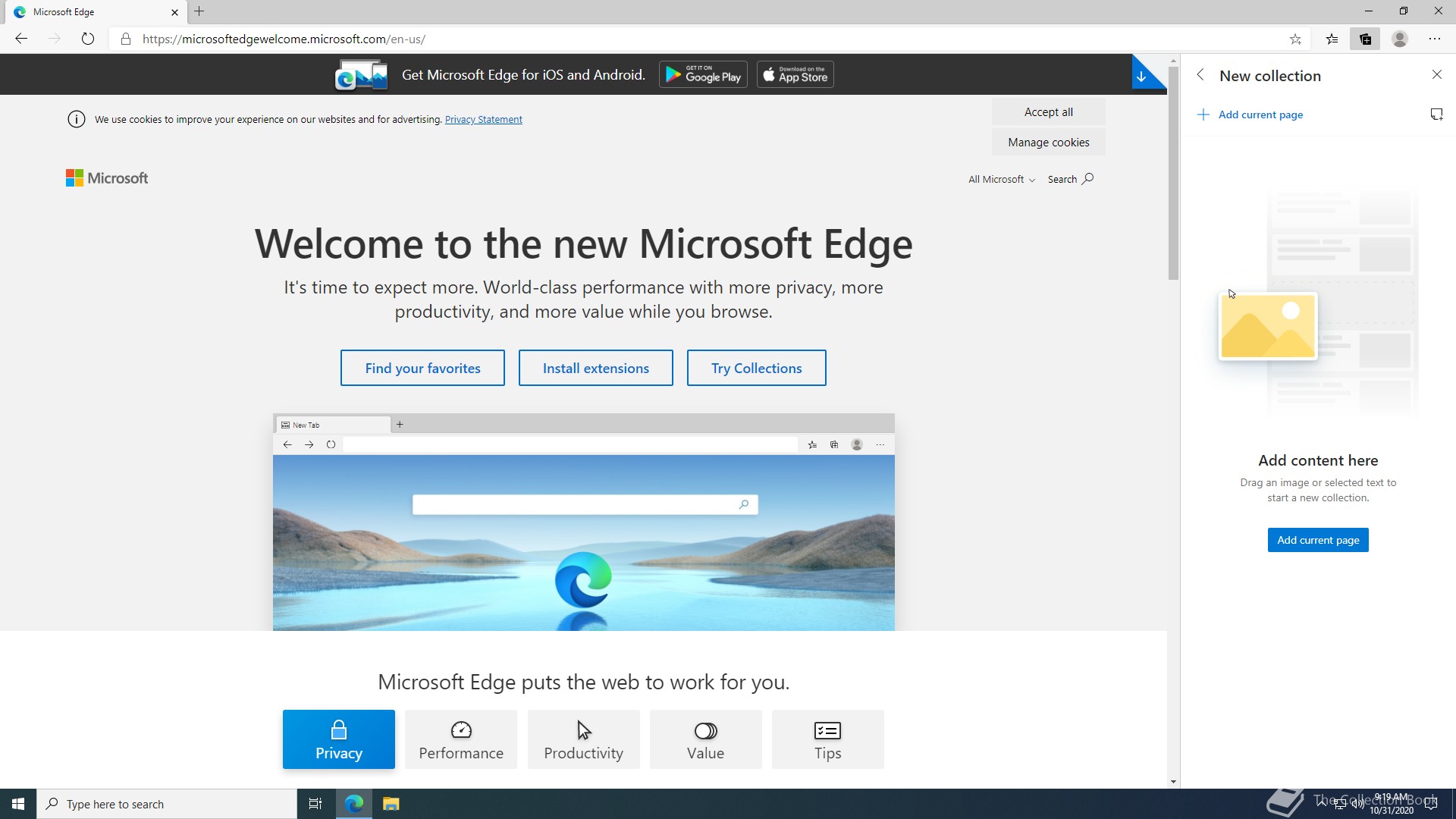The width and height of the screenshot is (1456, 819).
Task: Click the Try Collections button
Action: 757,368
